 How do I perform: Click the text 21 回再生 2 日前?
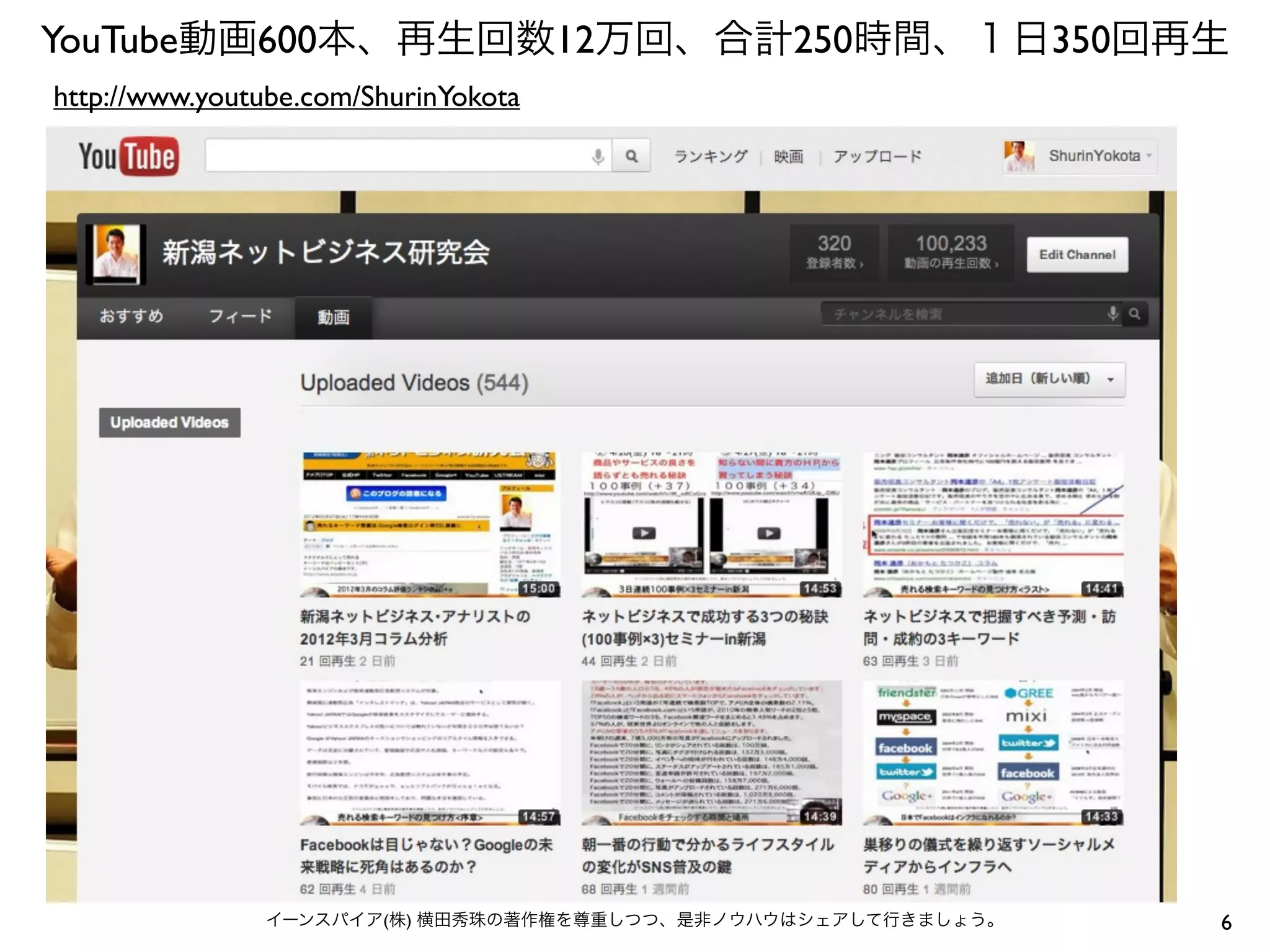tap(347, 661)
